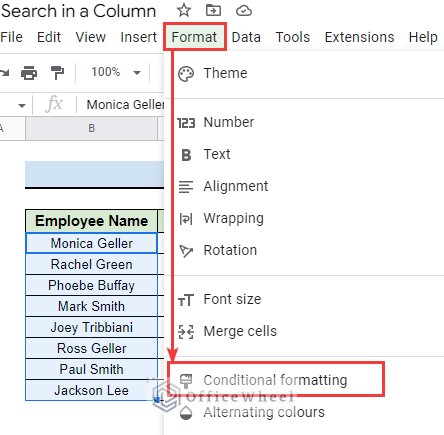Click the move to folder icon
This screenshot has height=435, width=444.
(x=213, y=11)
